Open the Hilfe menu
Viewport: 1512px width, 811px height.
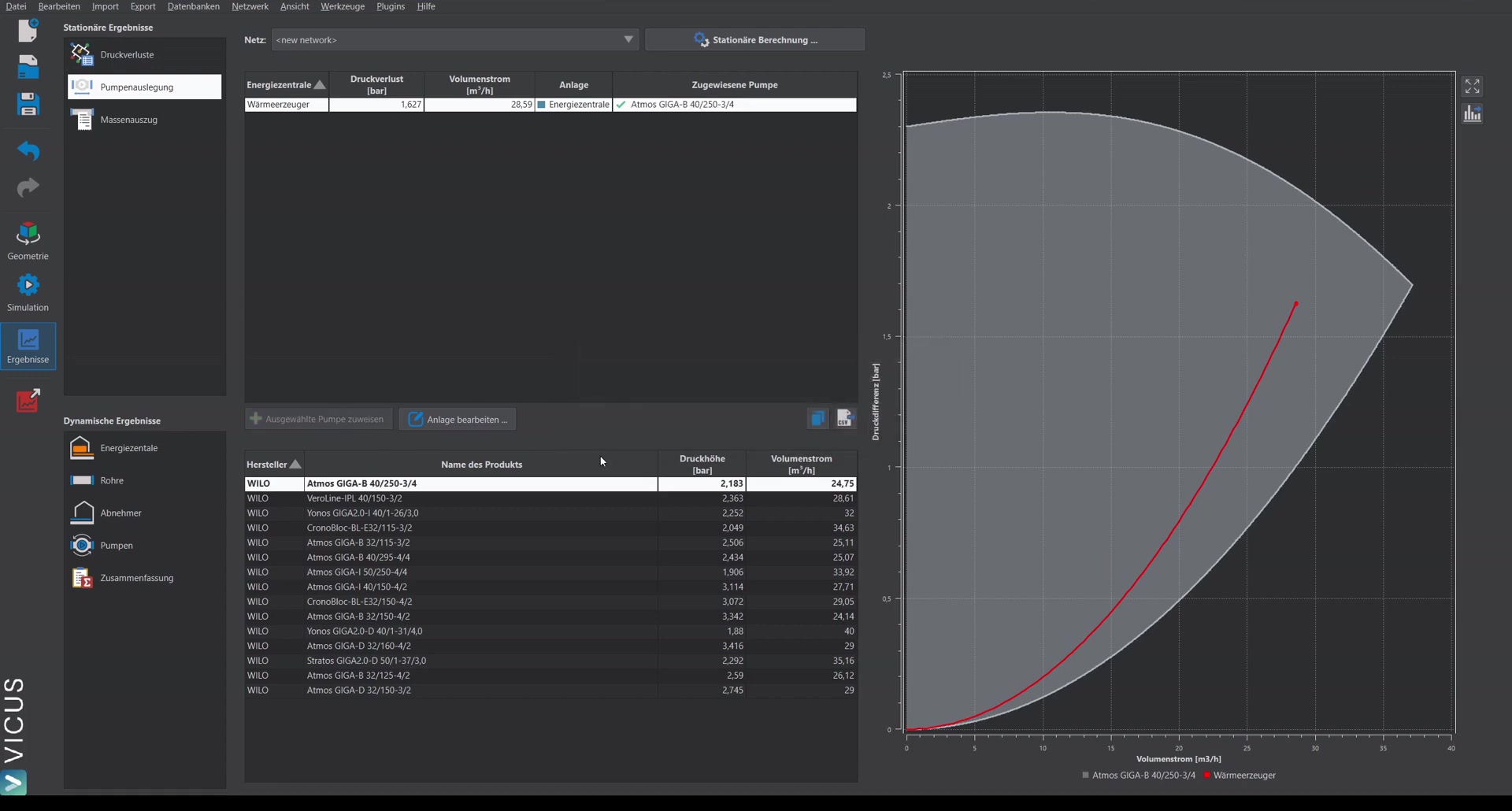(x=426, y=6)
